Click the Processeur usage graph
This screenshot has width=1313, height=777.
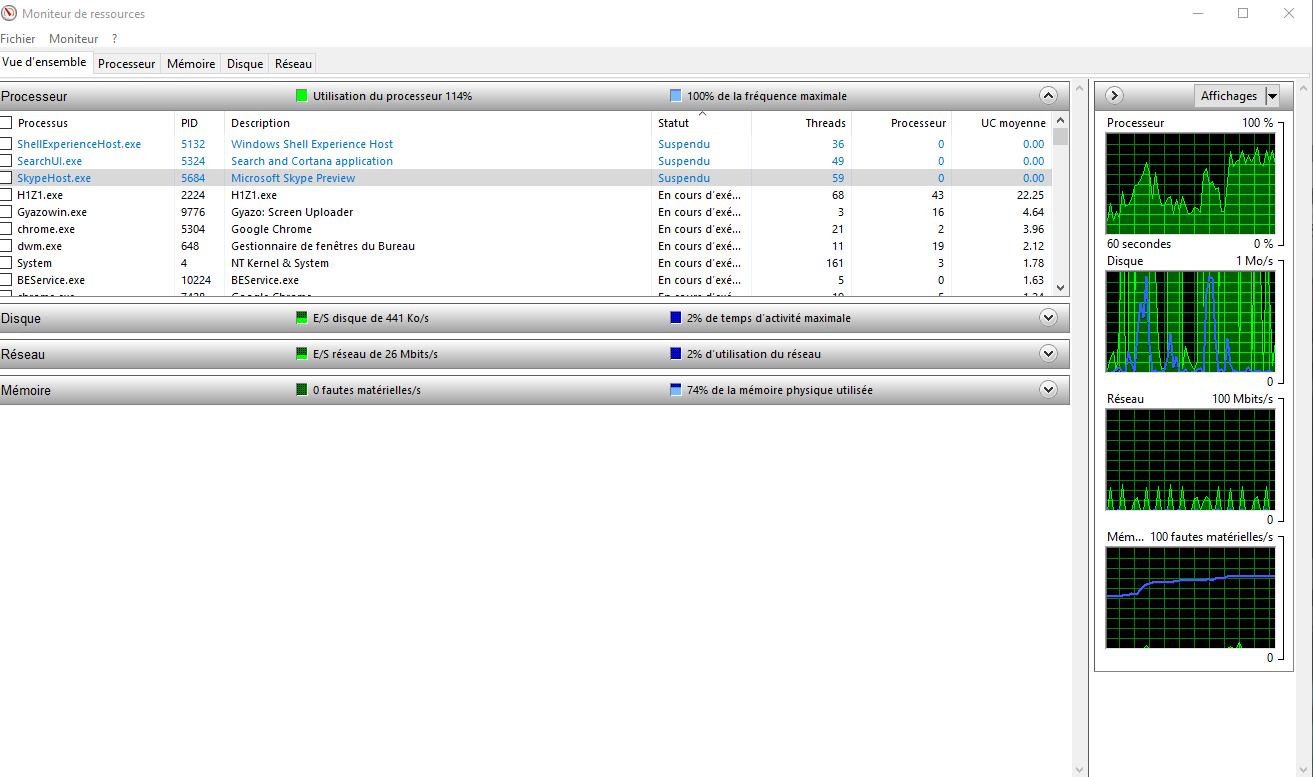[1190, 183]
